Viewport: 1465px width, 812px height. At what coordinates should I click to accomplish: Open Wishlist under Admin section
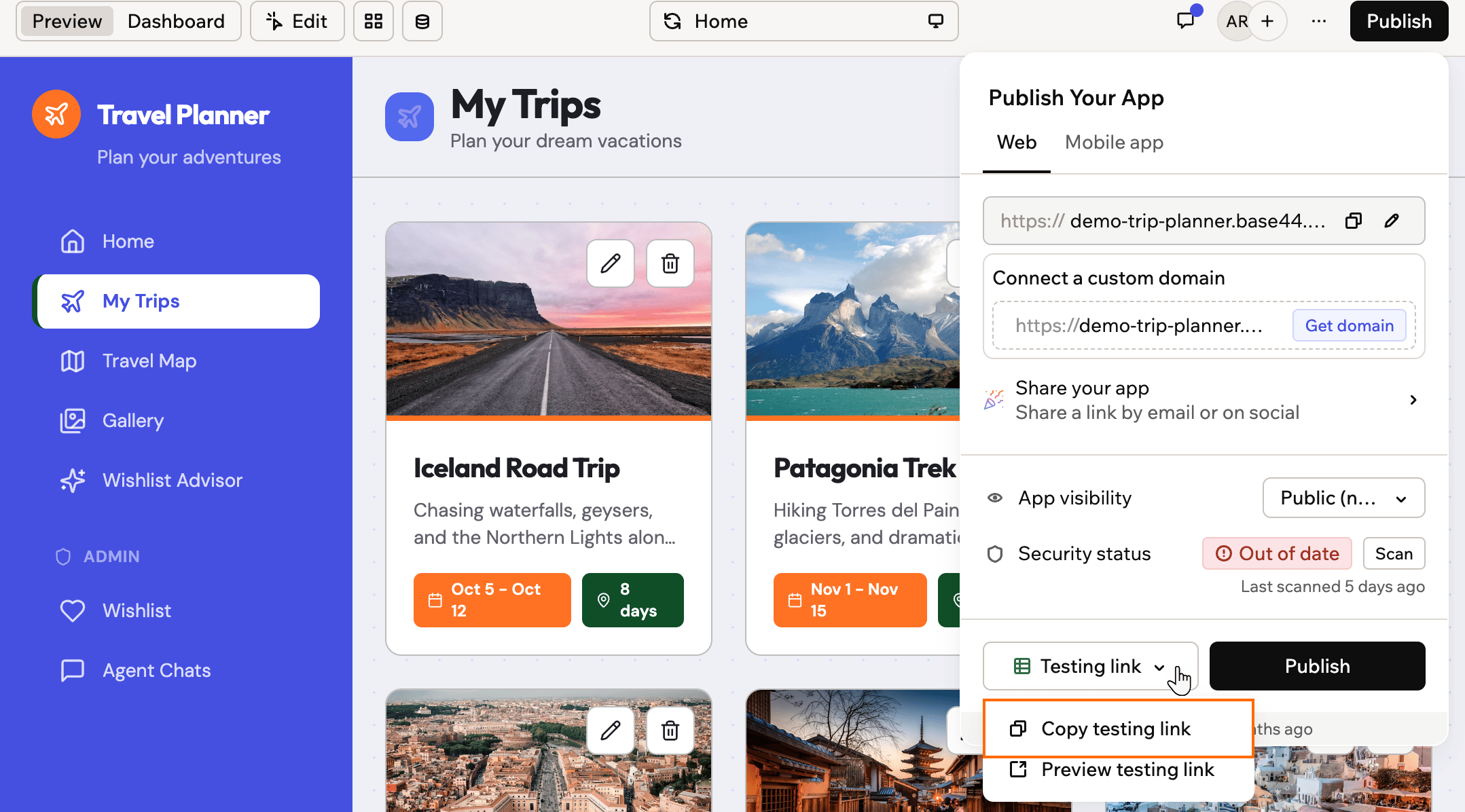[x=176, y=610]
